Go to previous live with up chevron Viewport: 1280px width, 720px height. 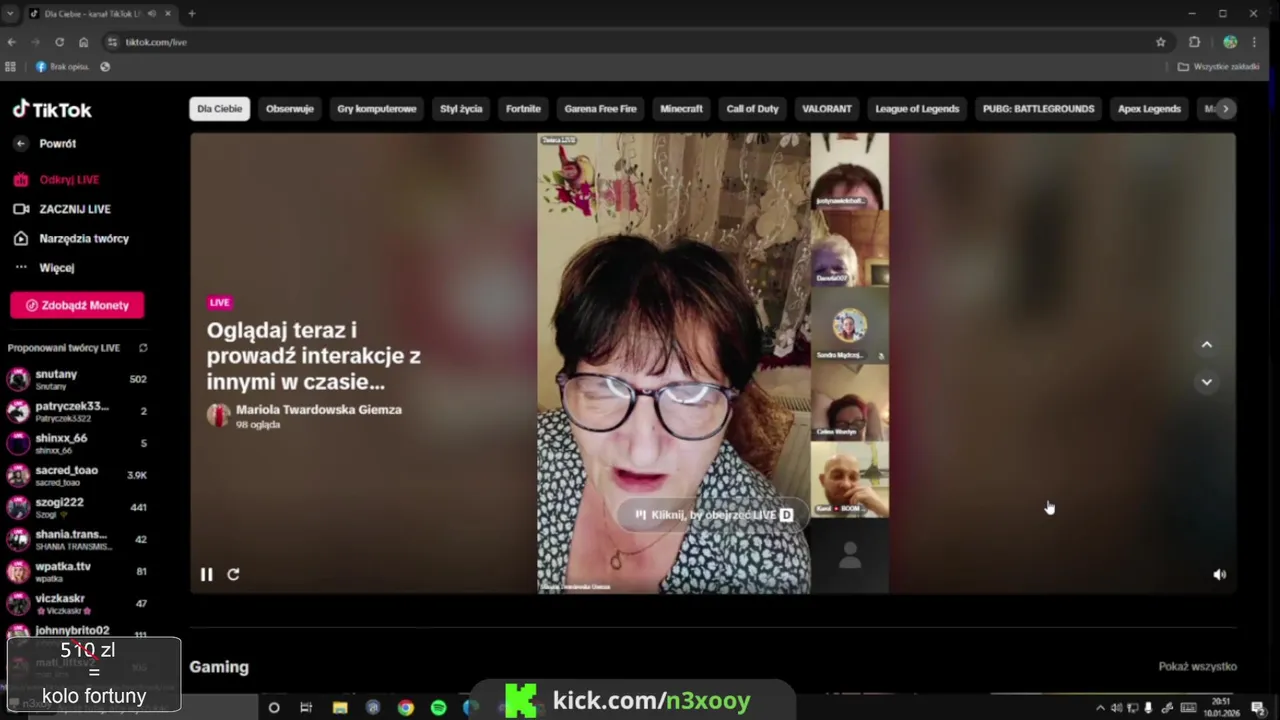coord(1206,345)
